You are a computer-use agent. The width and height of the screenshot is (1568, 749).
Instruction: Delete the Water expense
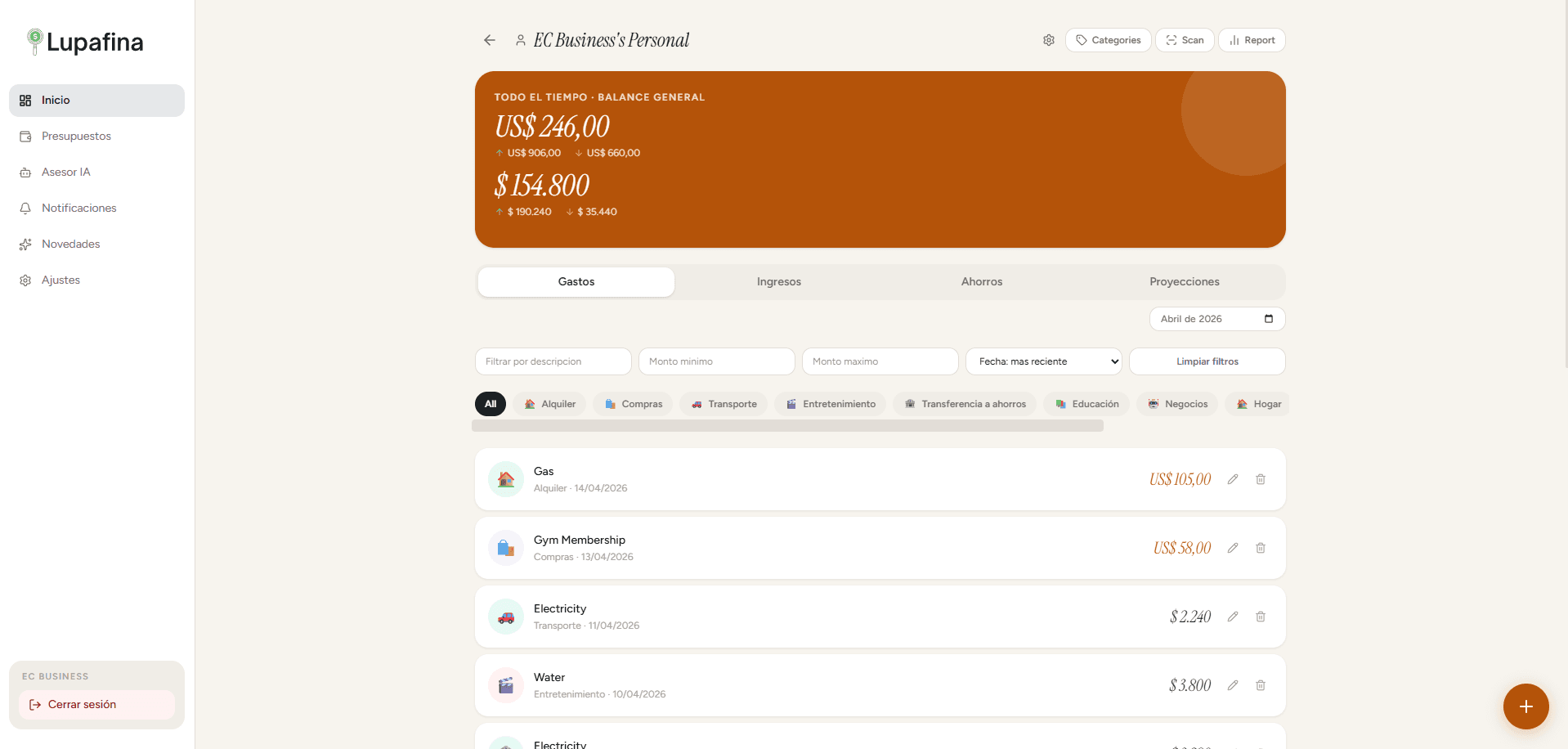click(x=1261, y=685)
